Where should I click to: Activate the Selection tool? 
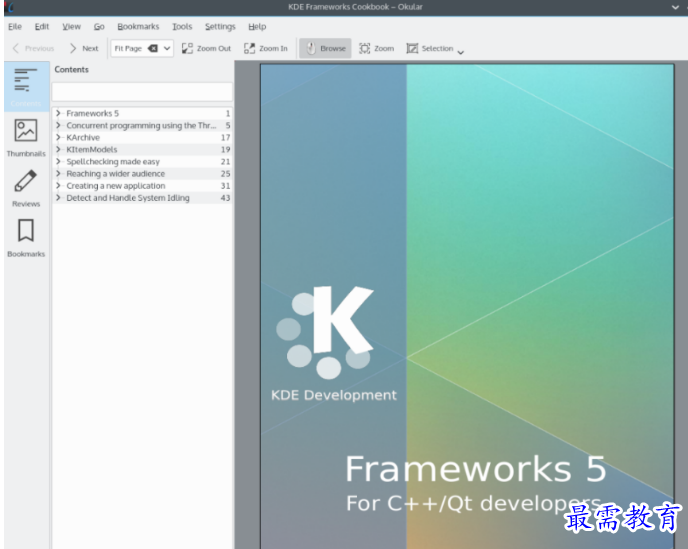coord(430,48)
